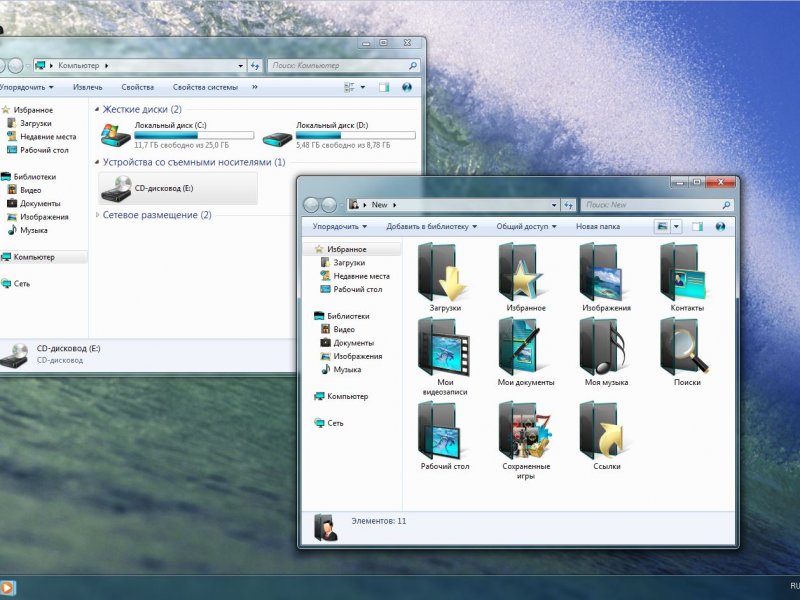Open the Контакты folder icon
Viewport: 800px width, 600px height.
coord(686,272)
